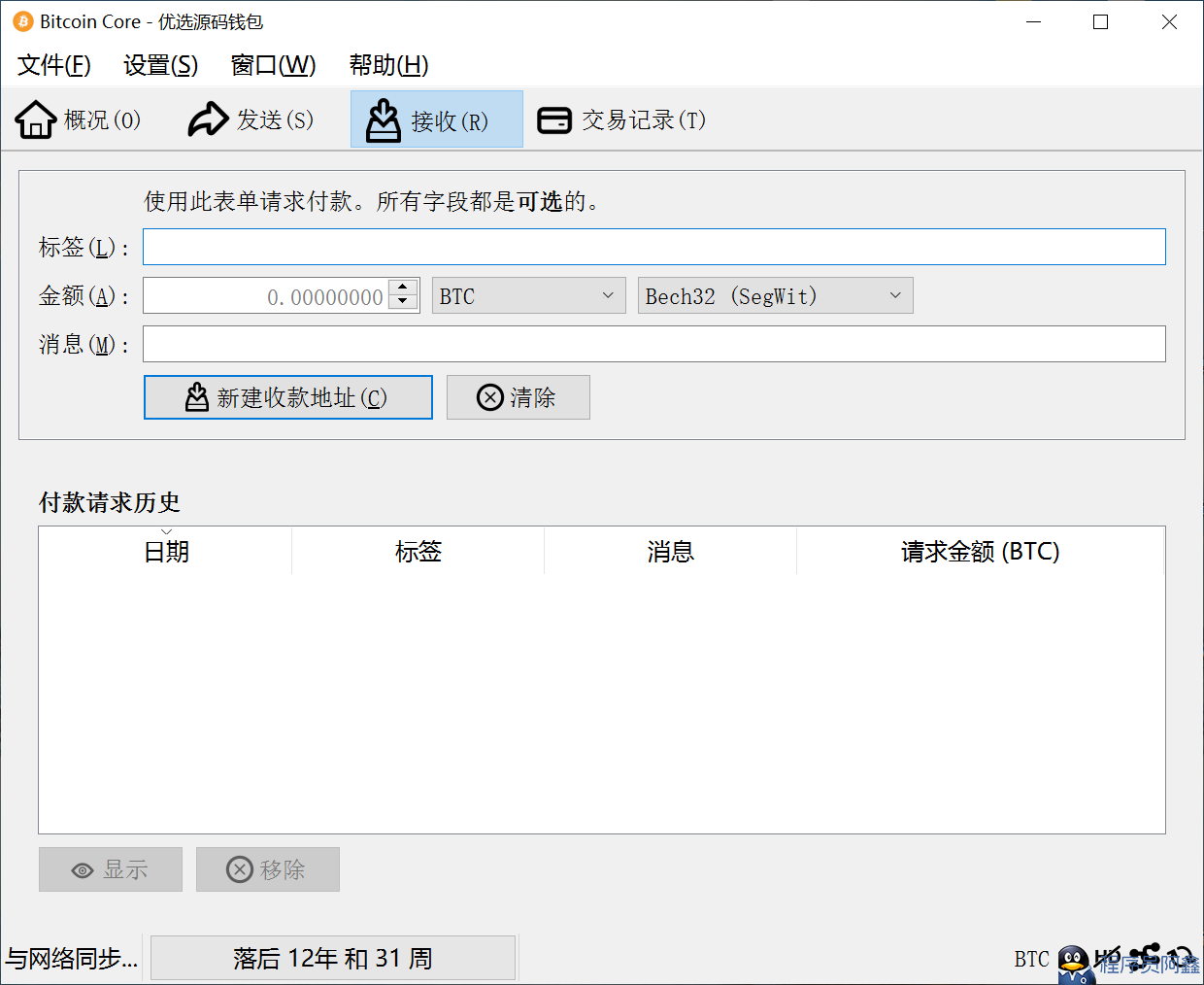The height and width of the screenshot is (985, 1204).
Task: Open the 帮助(H) menu
Action: 388,65
